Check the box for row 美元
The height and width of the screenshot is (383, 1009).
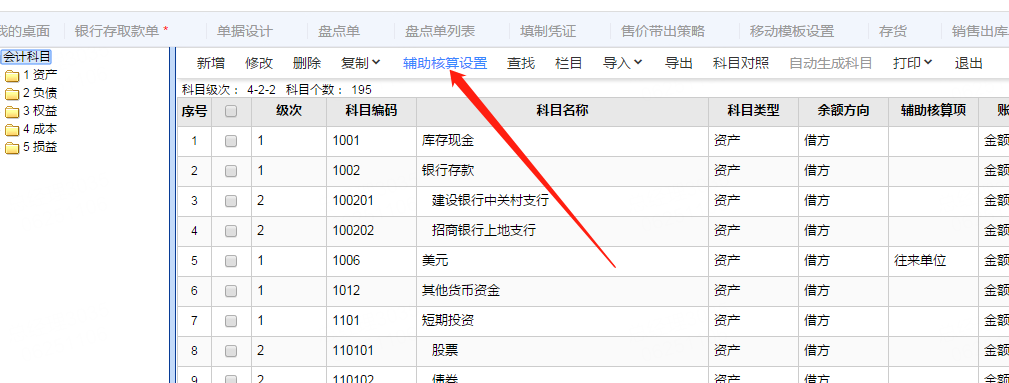coord(231,261)
